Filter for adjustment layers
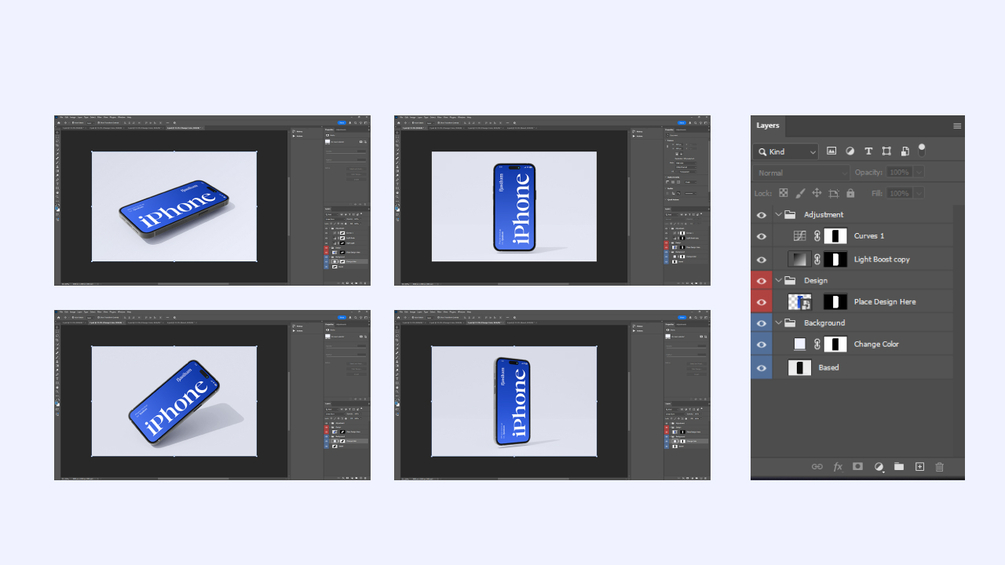This screenshot has width=1005, height=565. (850, 151)
